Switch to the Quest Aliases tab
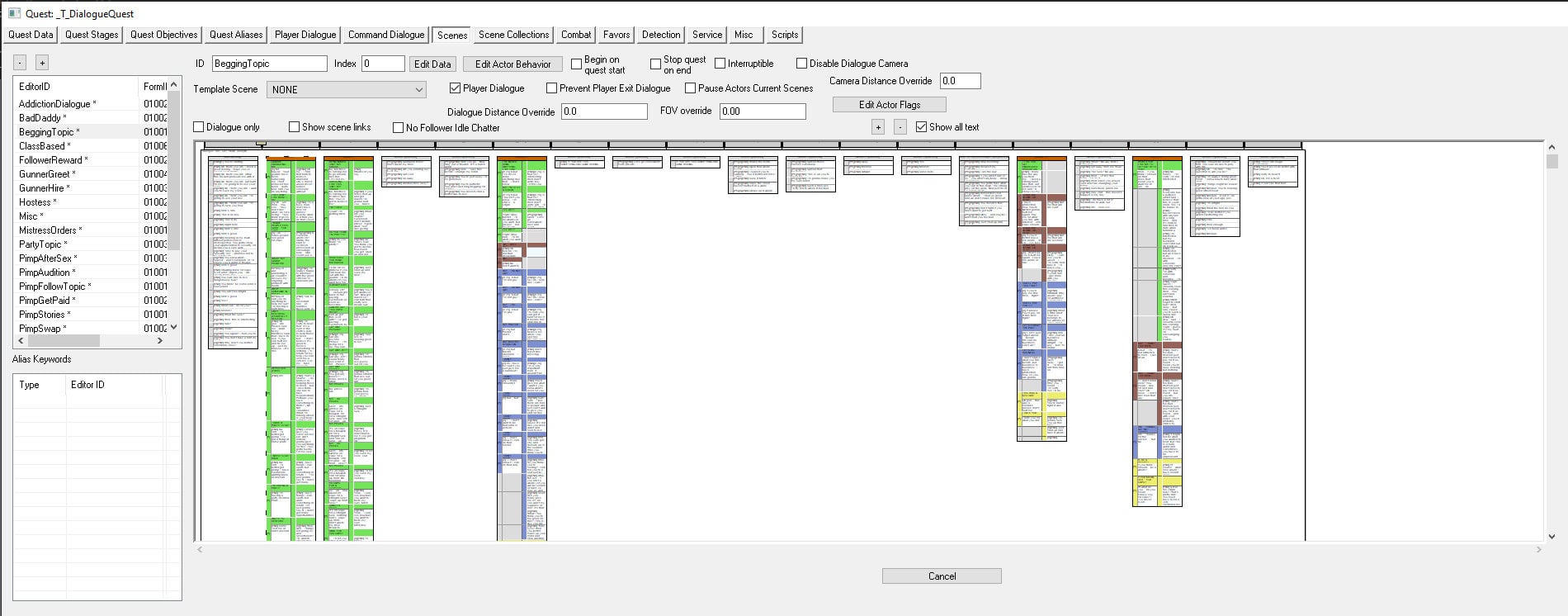1568x616 pixels. click(236, 35)
